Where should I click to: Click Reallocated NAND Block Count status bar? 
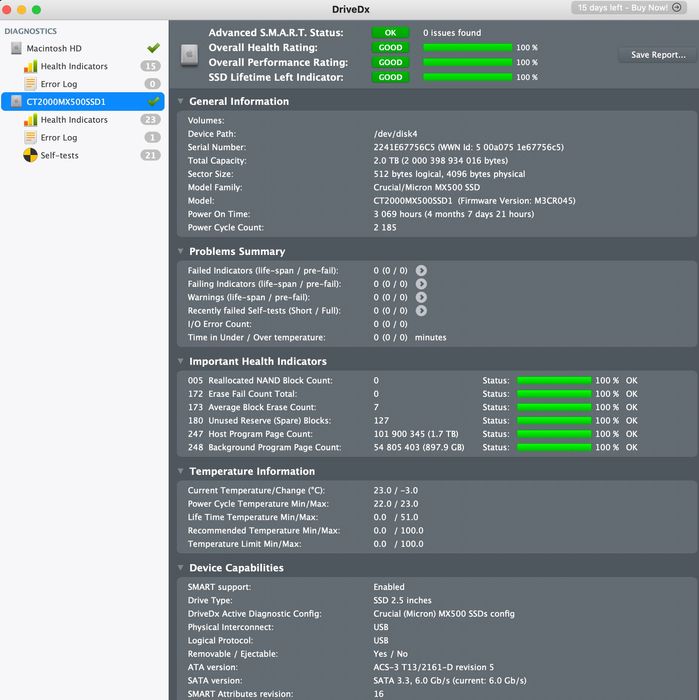coord(554,380)
